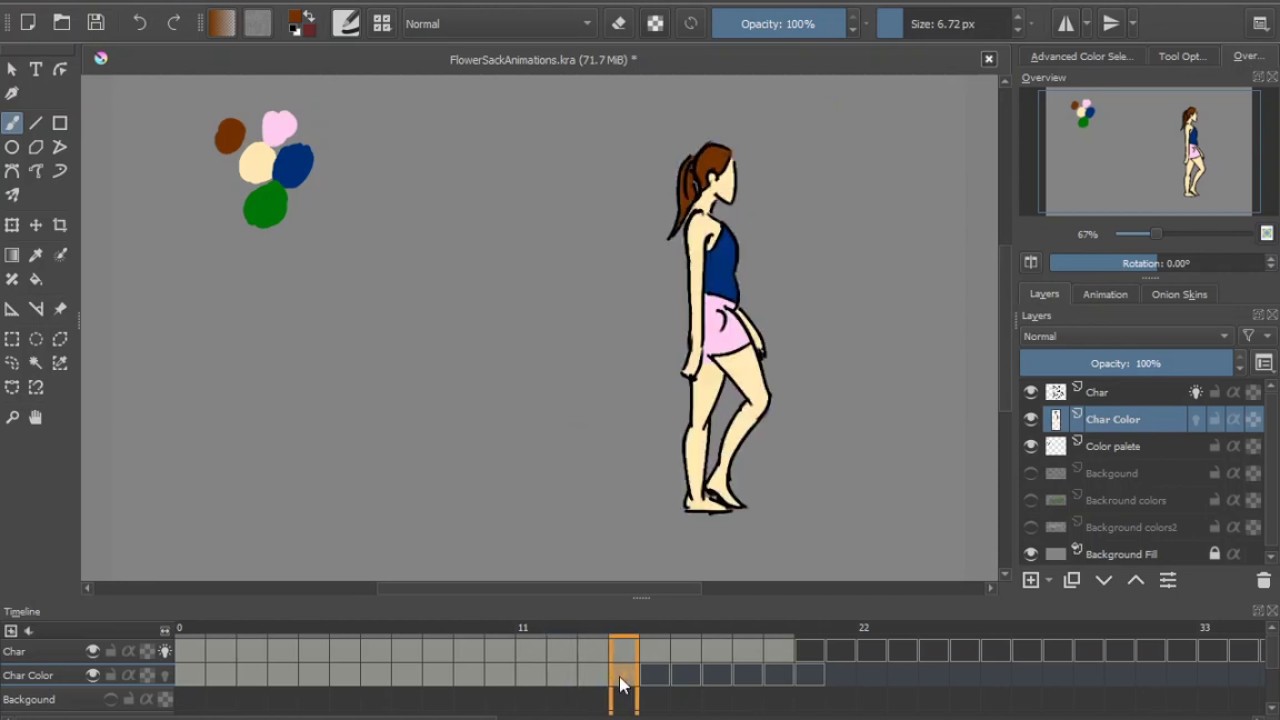Viewport: 1280px width, 720px height.
Task: Select the Pan hand tool
Action: (x=36, y=417)
